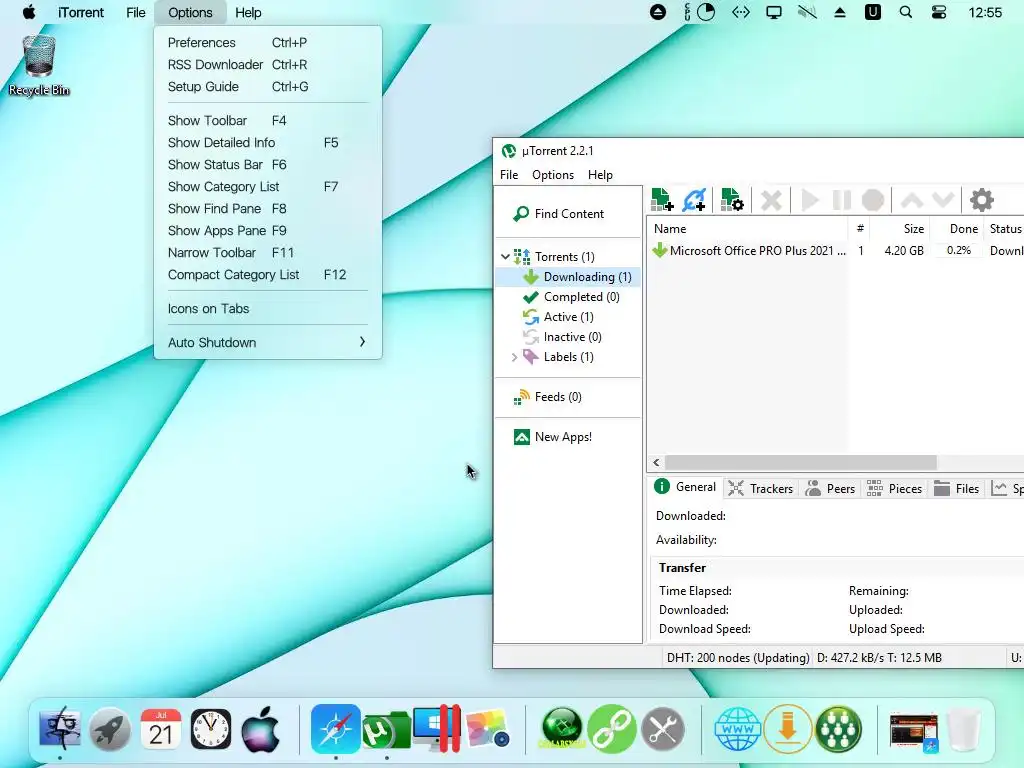The height and width of the screenshot is (768, 1024).
Task: Click the Spotlight search magnifier icon
Action: 906,12
